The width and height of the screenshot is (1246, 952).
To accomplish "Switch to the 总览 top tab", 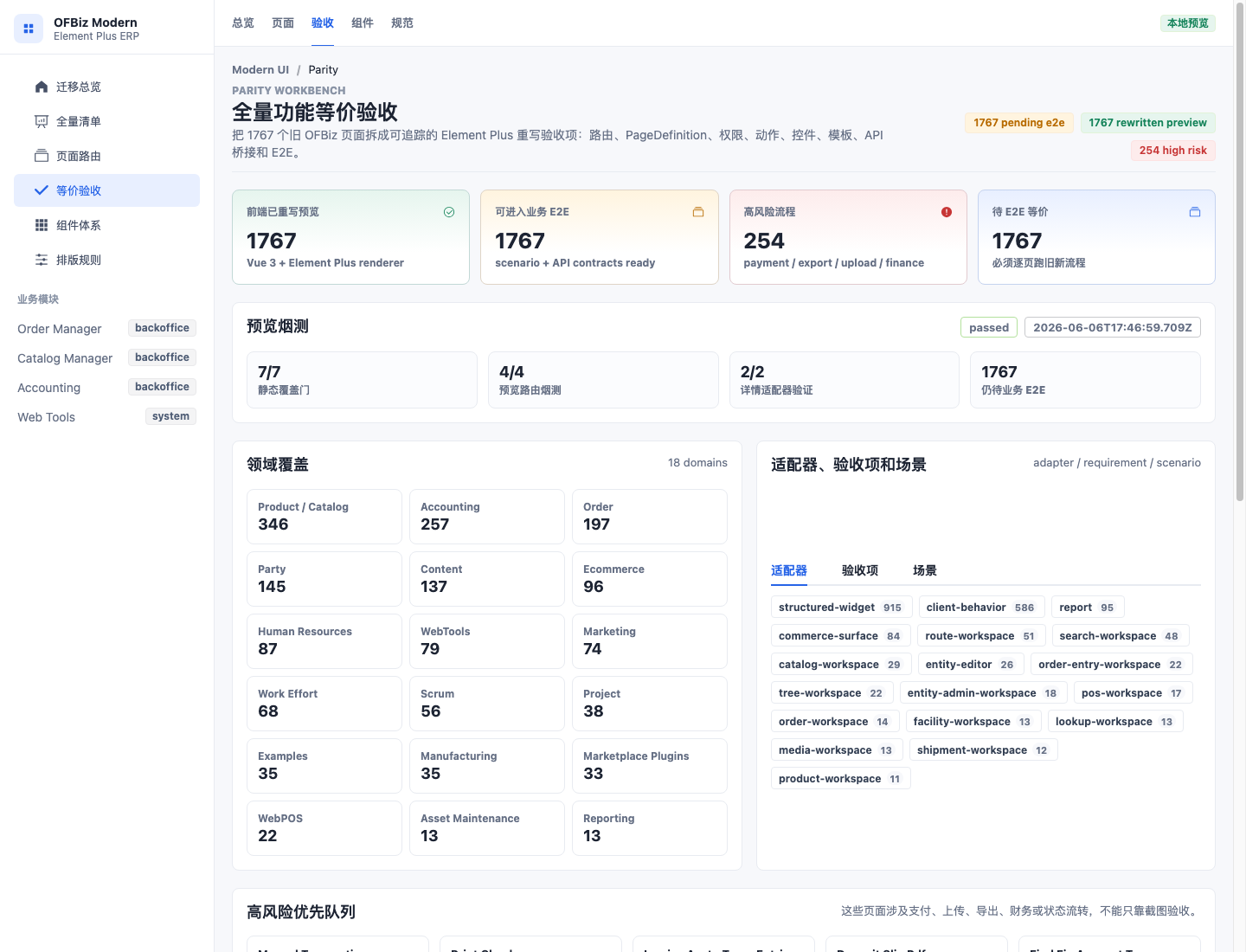I will (x=243, y=23).
